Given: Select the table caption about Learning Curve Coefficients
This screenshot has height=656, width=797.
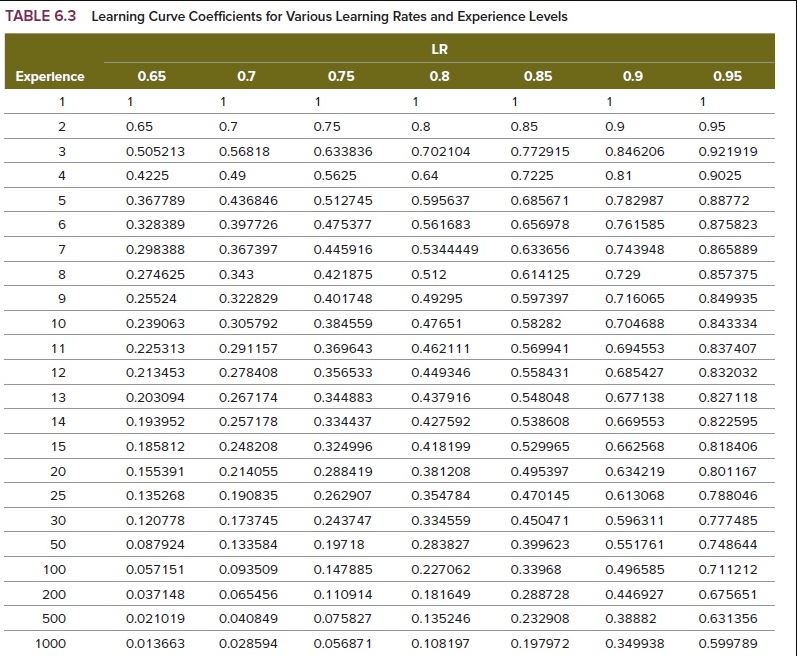Looking at the screenshot, I should (329, 17).
